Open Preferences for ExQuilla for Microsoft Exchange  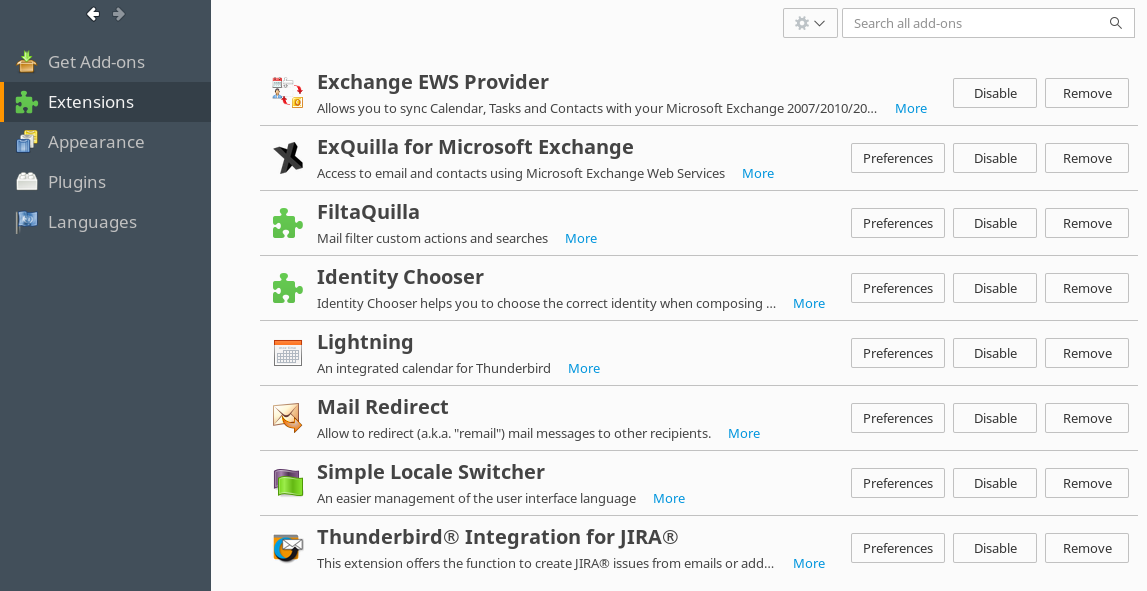[x=897, y=158]
